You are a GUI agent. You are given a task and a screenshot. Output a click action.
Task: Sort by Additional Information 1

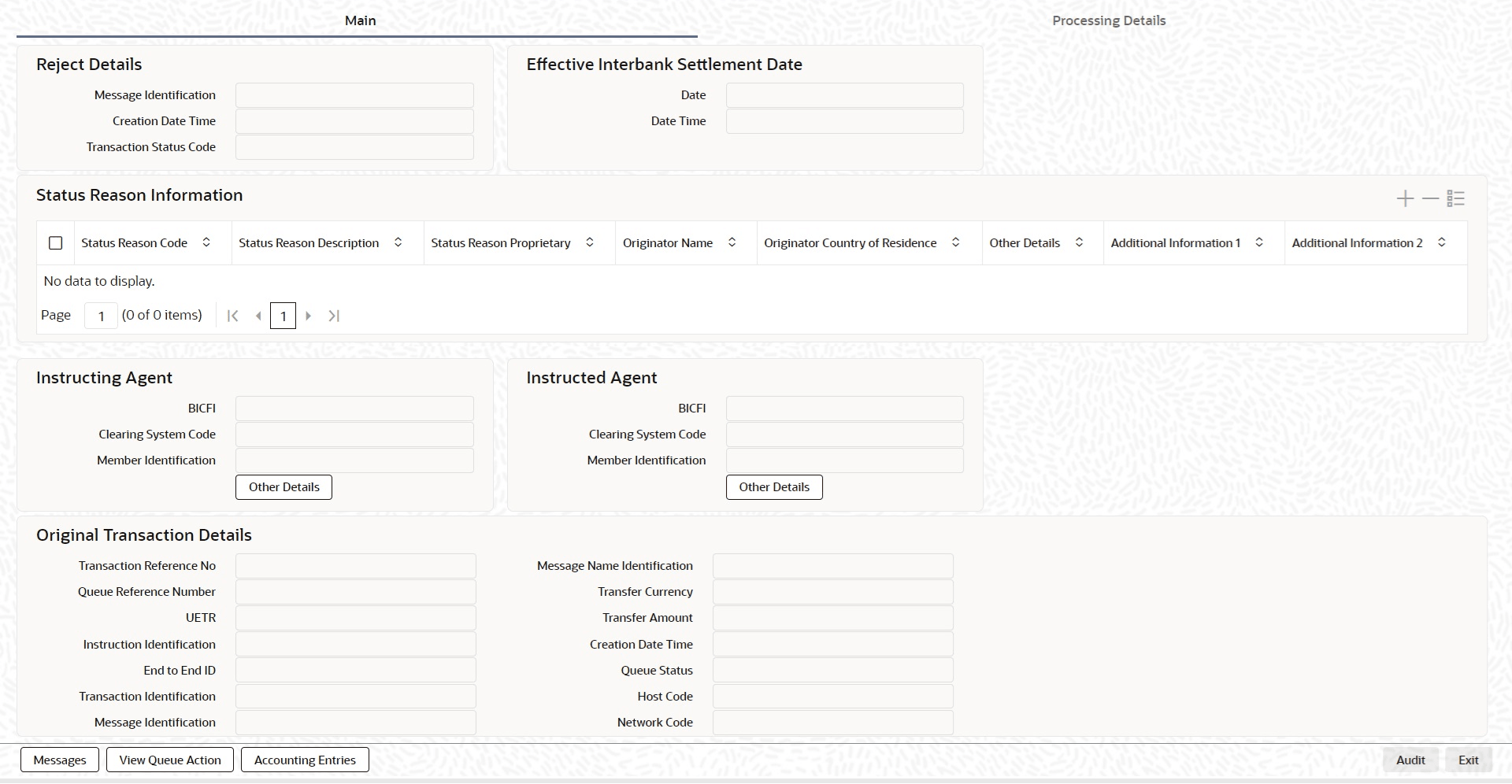(x=1259, y=242)
